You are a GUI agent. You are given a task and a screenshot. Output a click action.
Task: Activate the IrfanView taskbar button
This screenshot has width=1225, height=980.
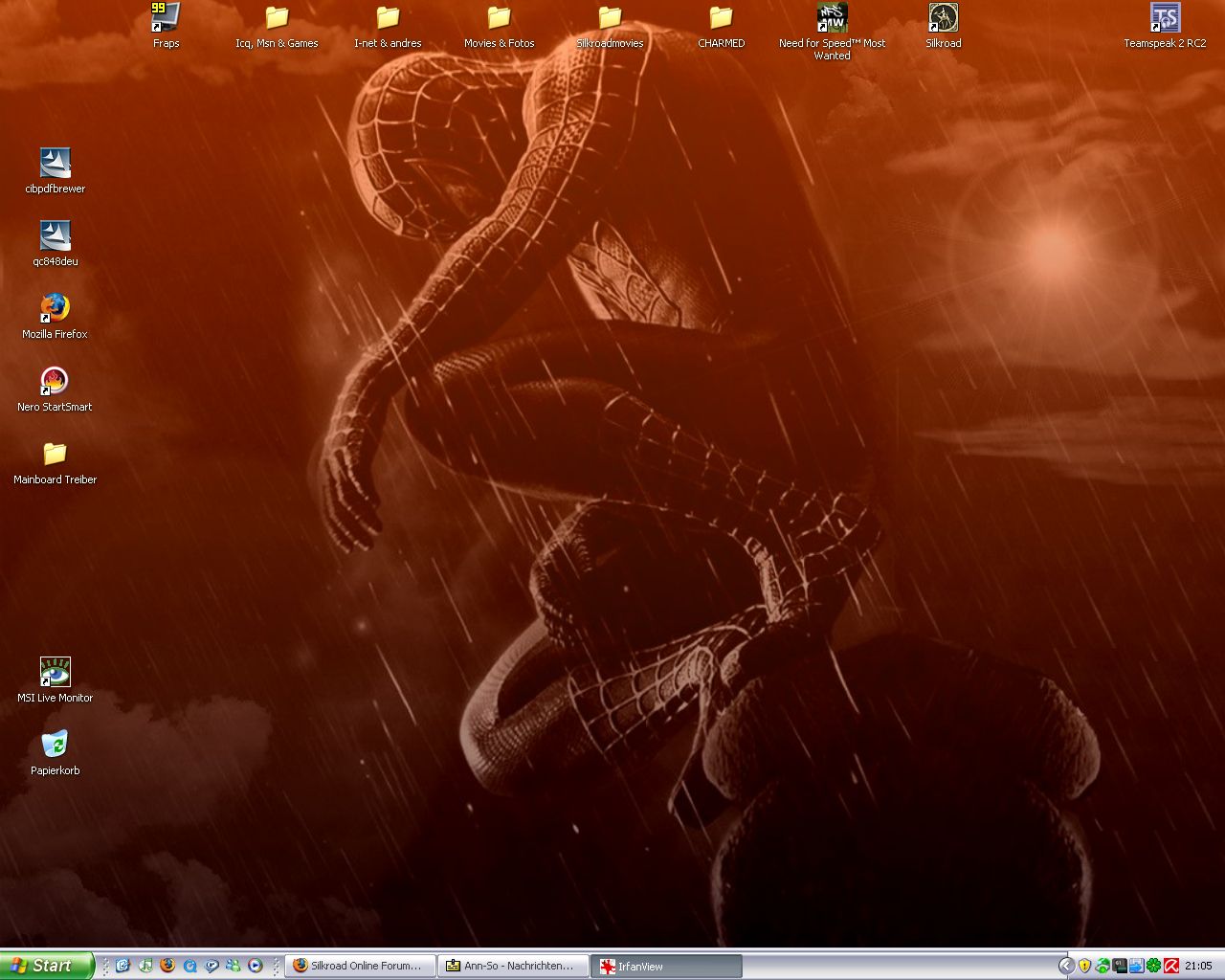click(666, 966)
